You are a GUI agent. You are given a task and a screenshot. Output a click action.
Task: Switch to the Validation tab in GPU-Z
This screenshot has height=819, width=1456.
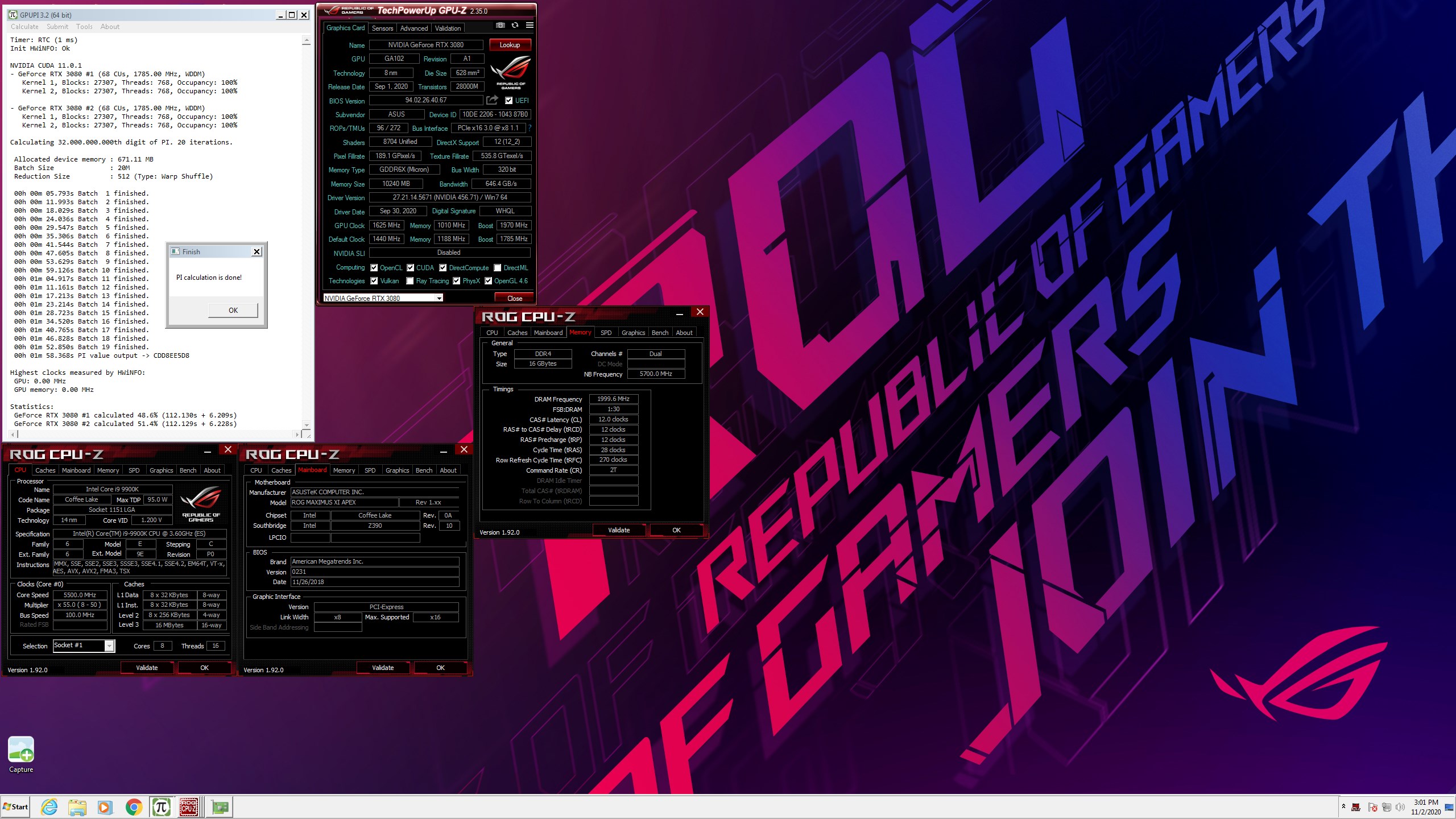(x=448, y=28)
